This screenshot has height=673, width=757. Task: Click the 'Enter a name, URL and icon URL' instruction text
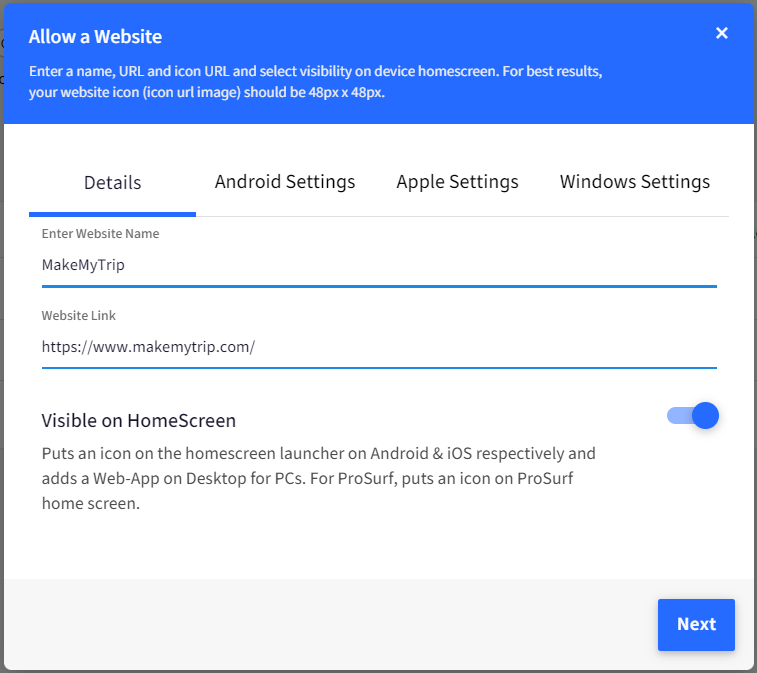(x=315, y=82)
